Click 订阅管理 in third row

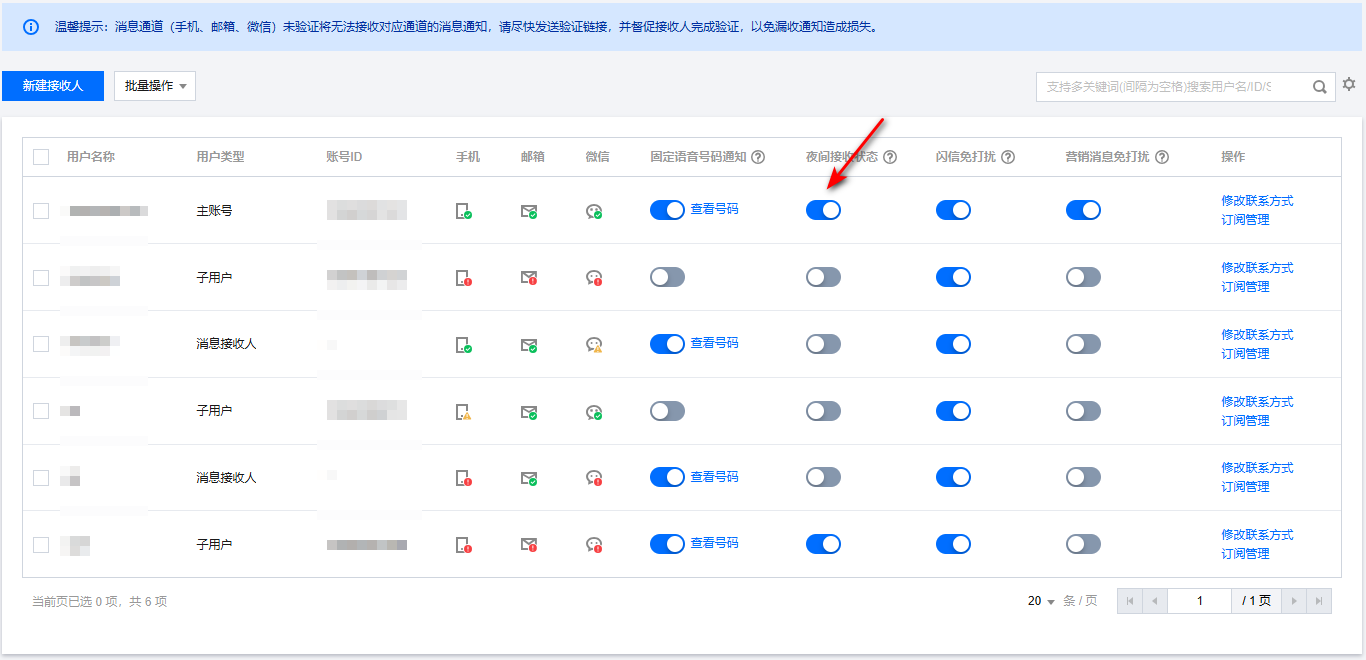click(x=1245, y=354)
